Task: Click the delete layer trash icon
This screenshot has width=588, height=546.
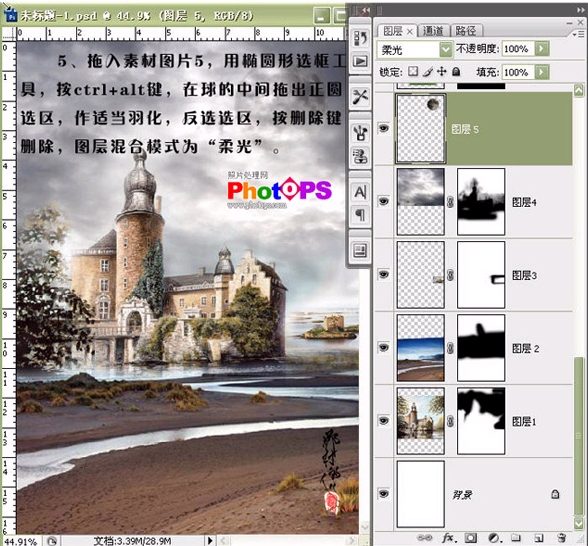Action: pos(561,538)
